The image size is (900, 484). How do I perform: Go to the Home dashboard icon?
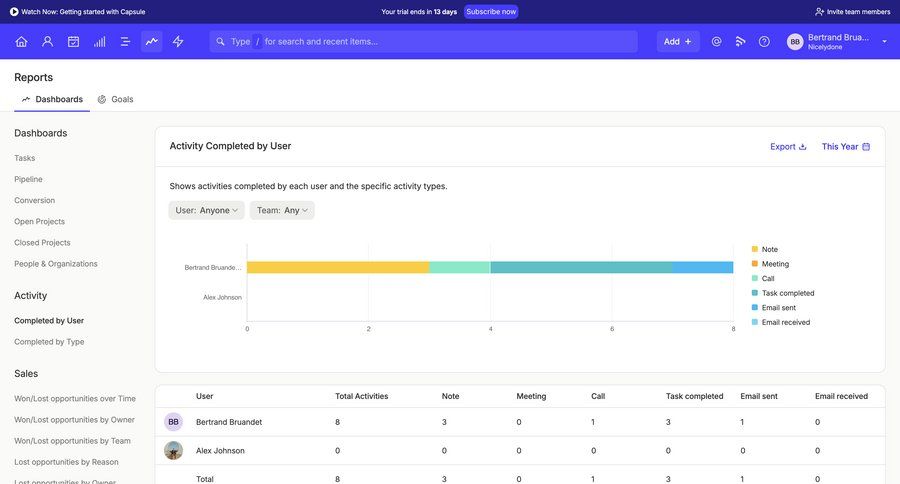pyautogui.click(x=21, y=42)
